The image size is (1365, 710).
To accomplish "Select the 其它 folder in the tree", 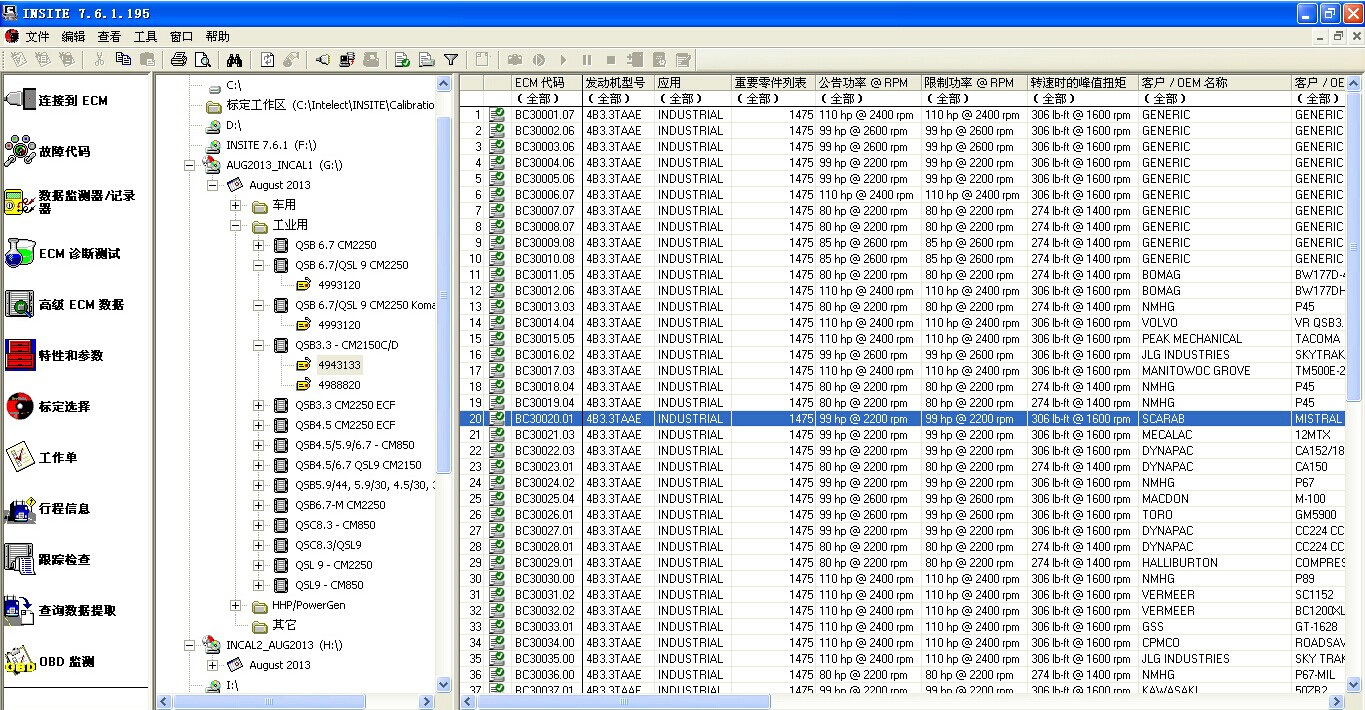I will pos(284,625).
